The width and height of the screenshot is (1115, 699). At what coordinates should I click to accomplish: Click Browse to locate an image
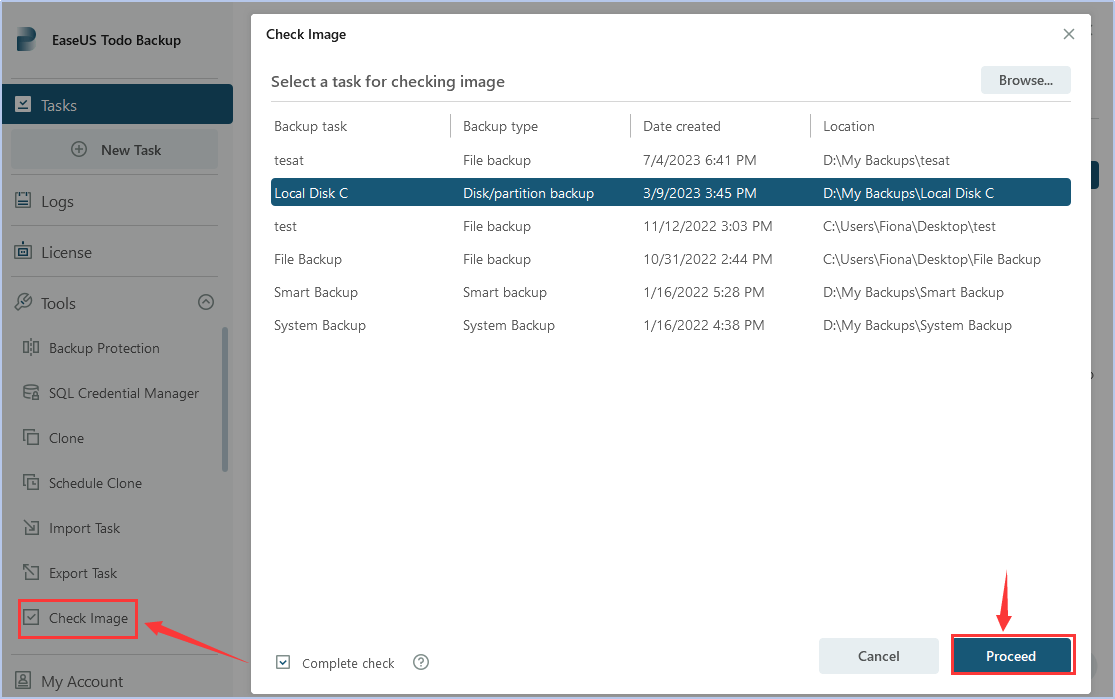(1025, 80)
